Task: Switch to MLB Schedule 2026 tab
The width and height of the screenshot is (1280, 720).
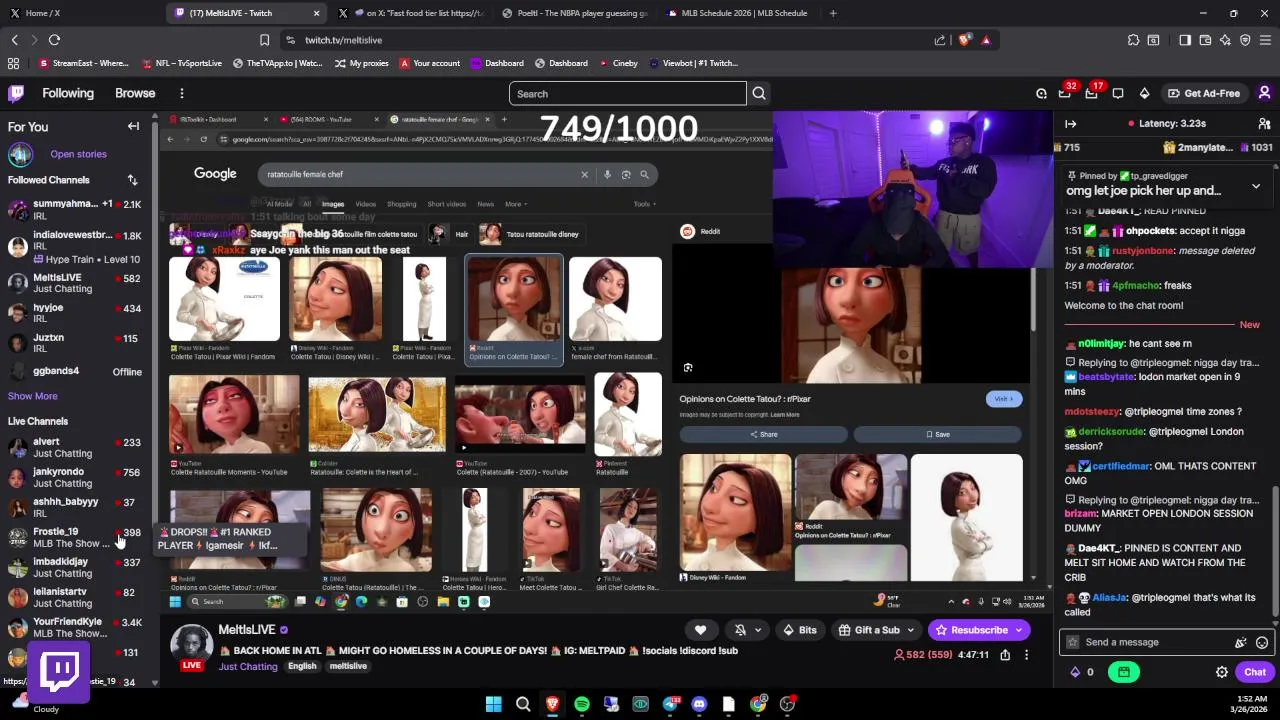Action: [740, 13]
